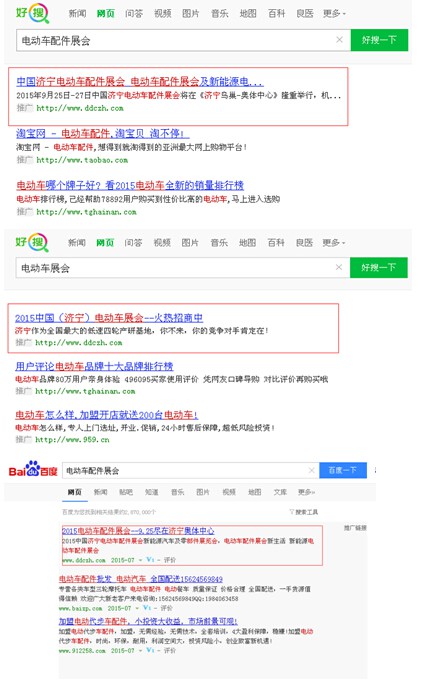Image resolution: width=424 pixels, height=689 pixels.
Task: Open the dropdown arrow after 2015-07 on the www.baizp.com result
Action: (137, 609)
